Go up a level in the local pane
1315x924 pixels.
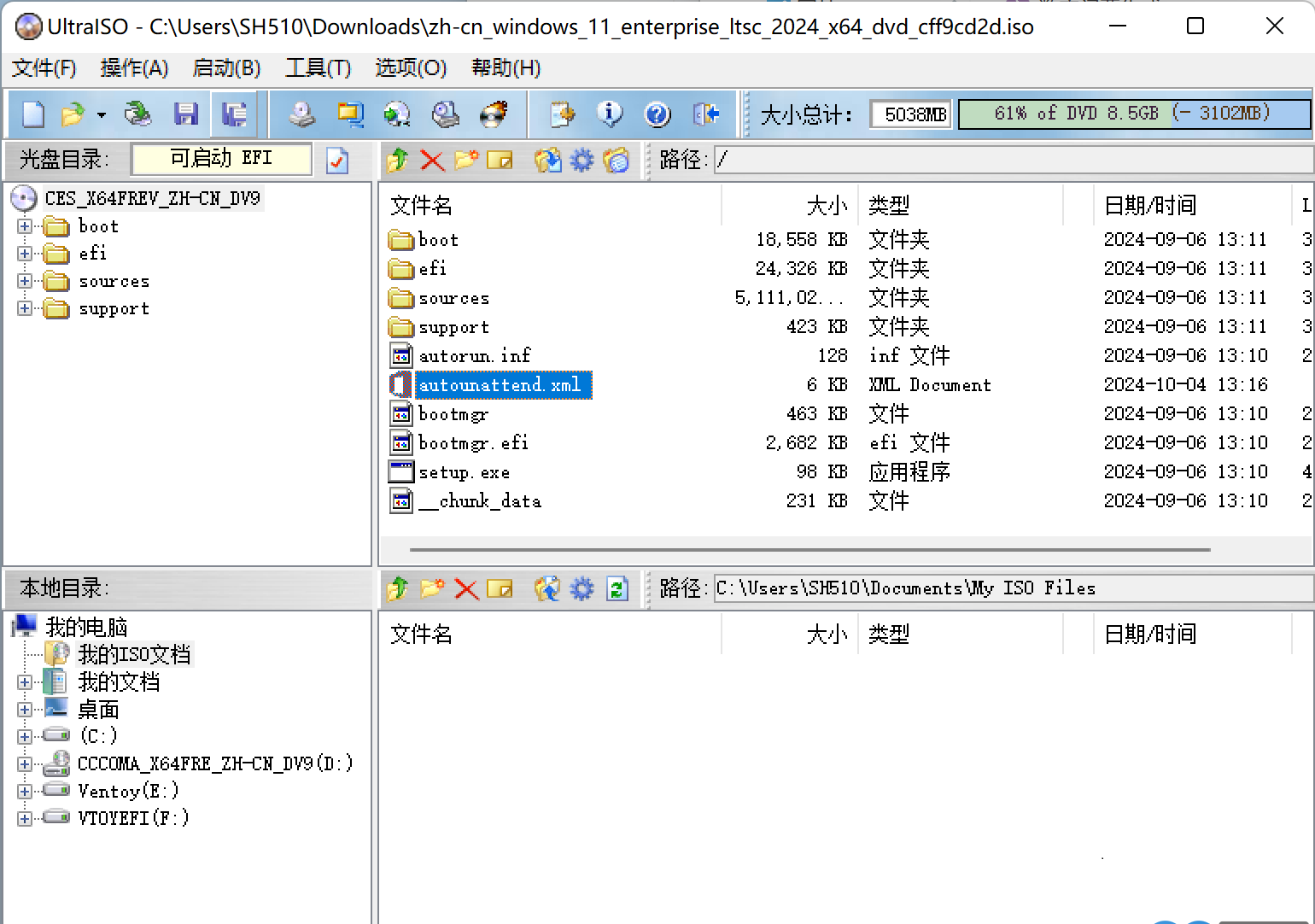398,588
